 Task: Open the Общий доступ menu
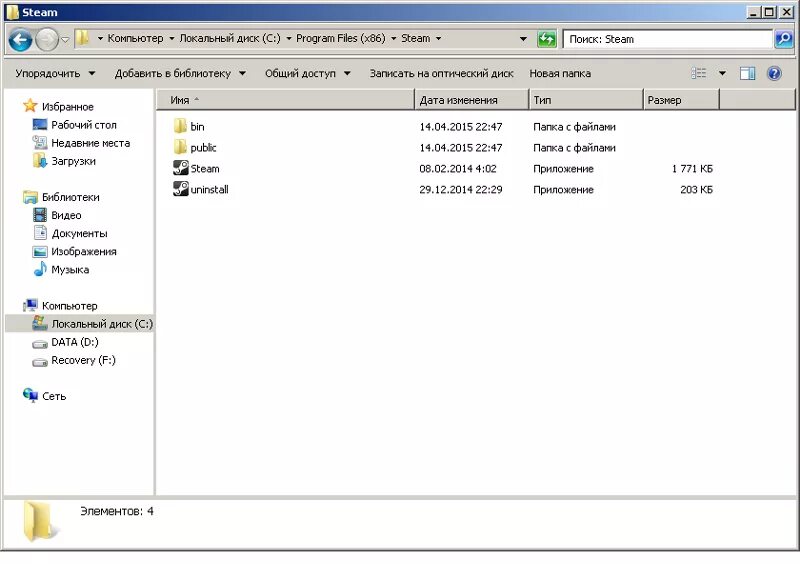308,73
